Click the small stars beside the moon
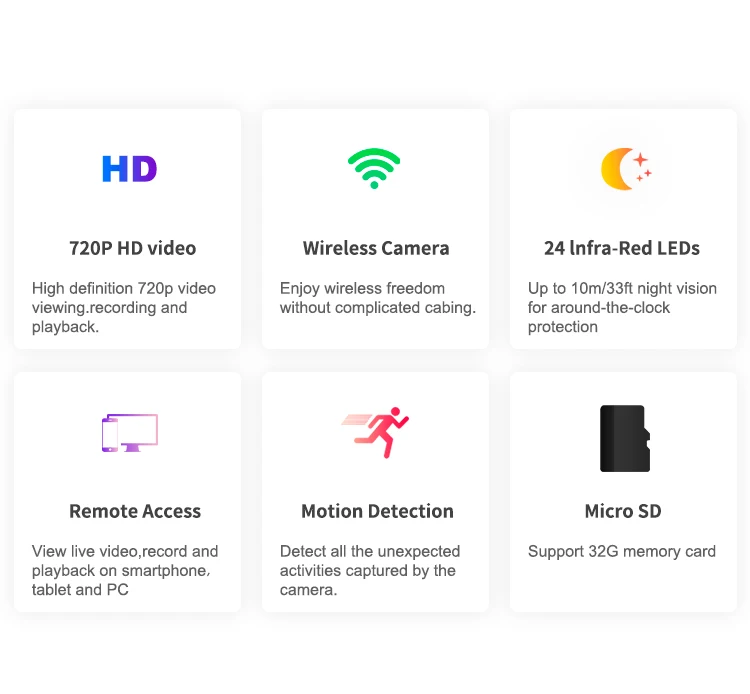This screenshot has height=694, width=750. (643, 166)
